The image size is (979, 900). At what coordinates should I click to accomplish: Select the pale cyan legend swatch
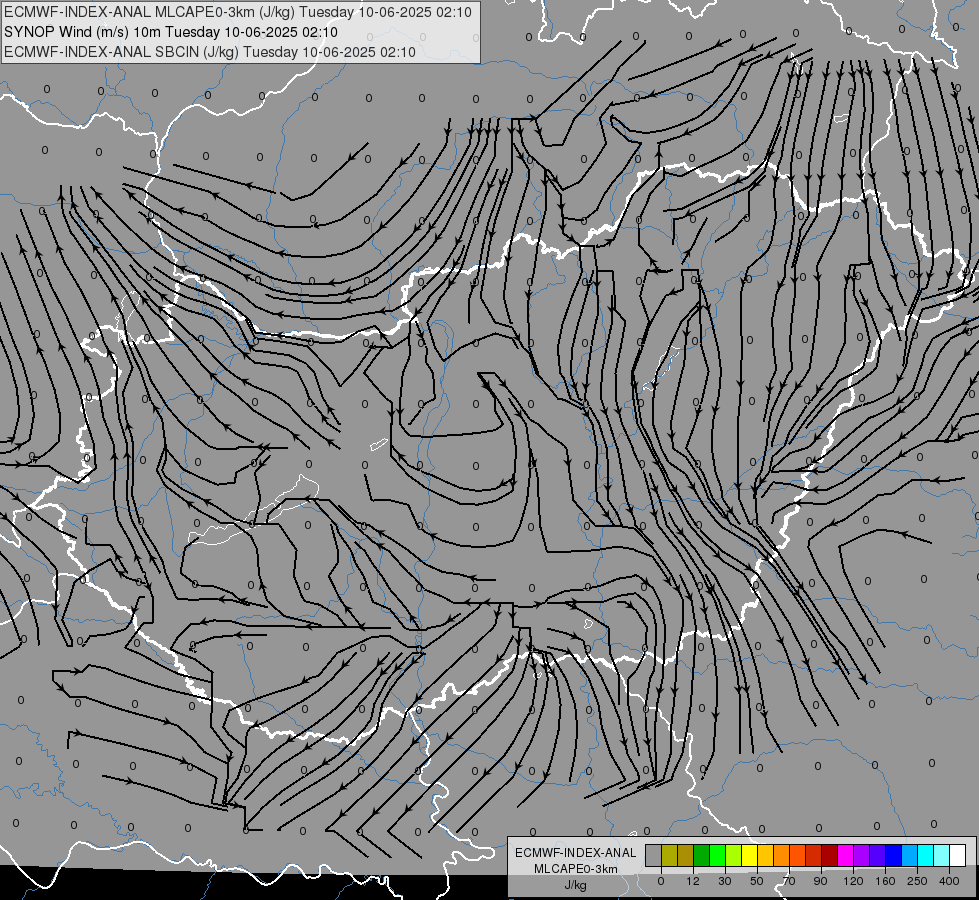[942, 855]
